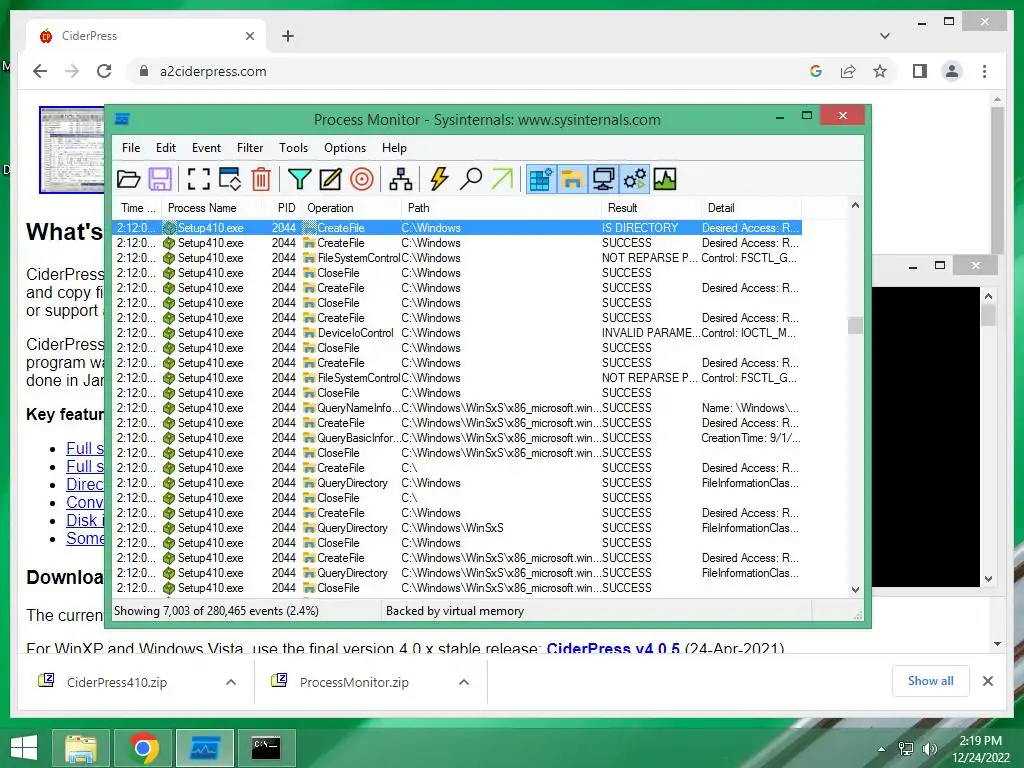Open the Tools menu
The height and width of the screenshot is (768, 1024).
pos(293,148)
